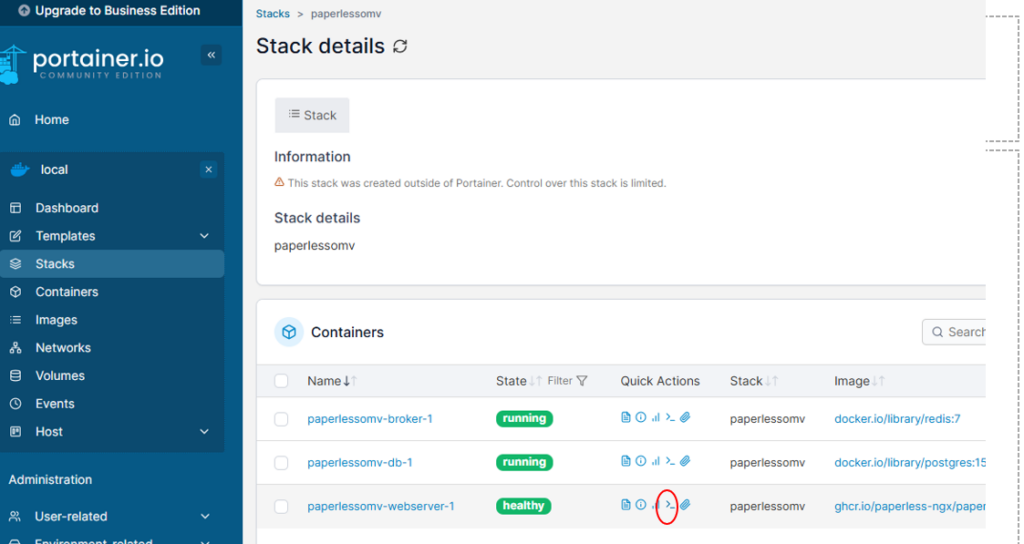Switch to the Stack tab
The width and height of the screenshot is (1024, 544).
(x=312, y=115)
